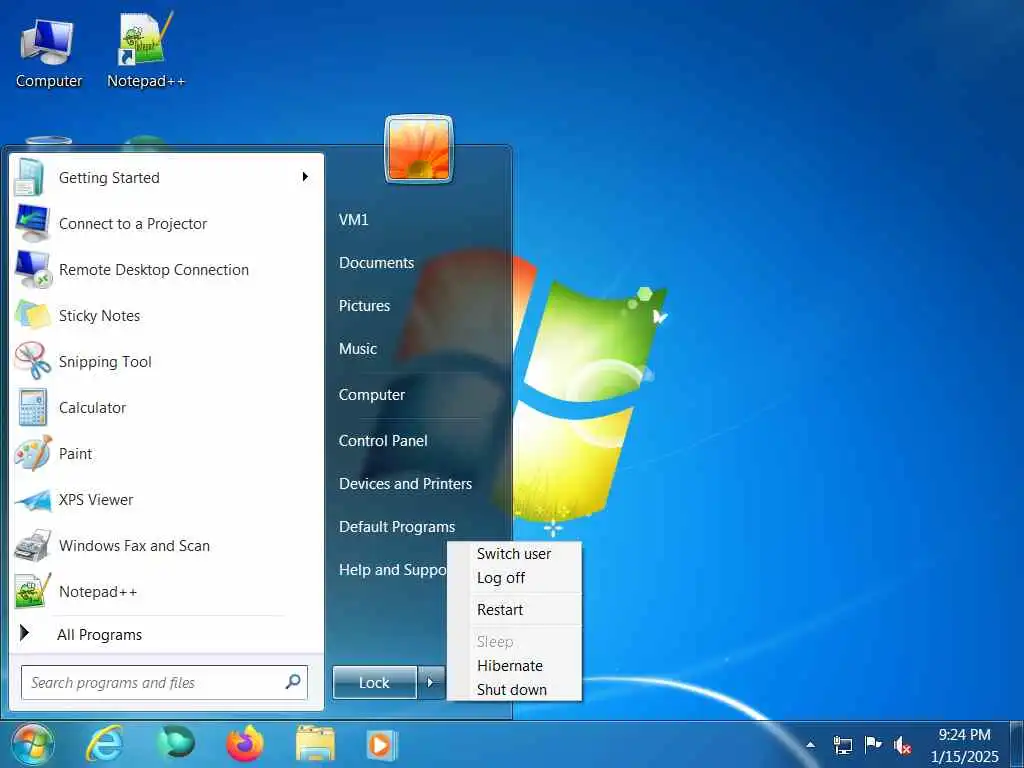
Task: Click the clock showing 9:24 PM
Action: pyautogui.click(x=964, y=735)
